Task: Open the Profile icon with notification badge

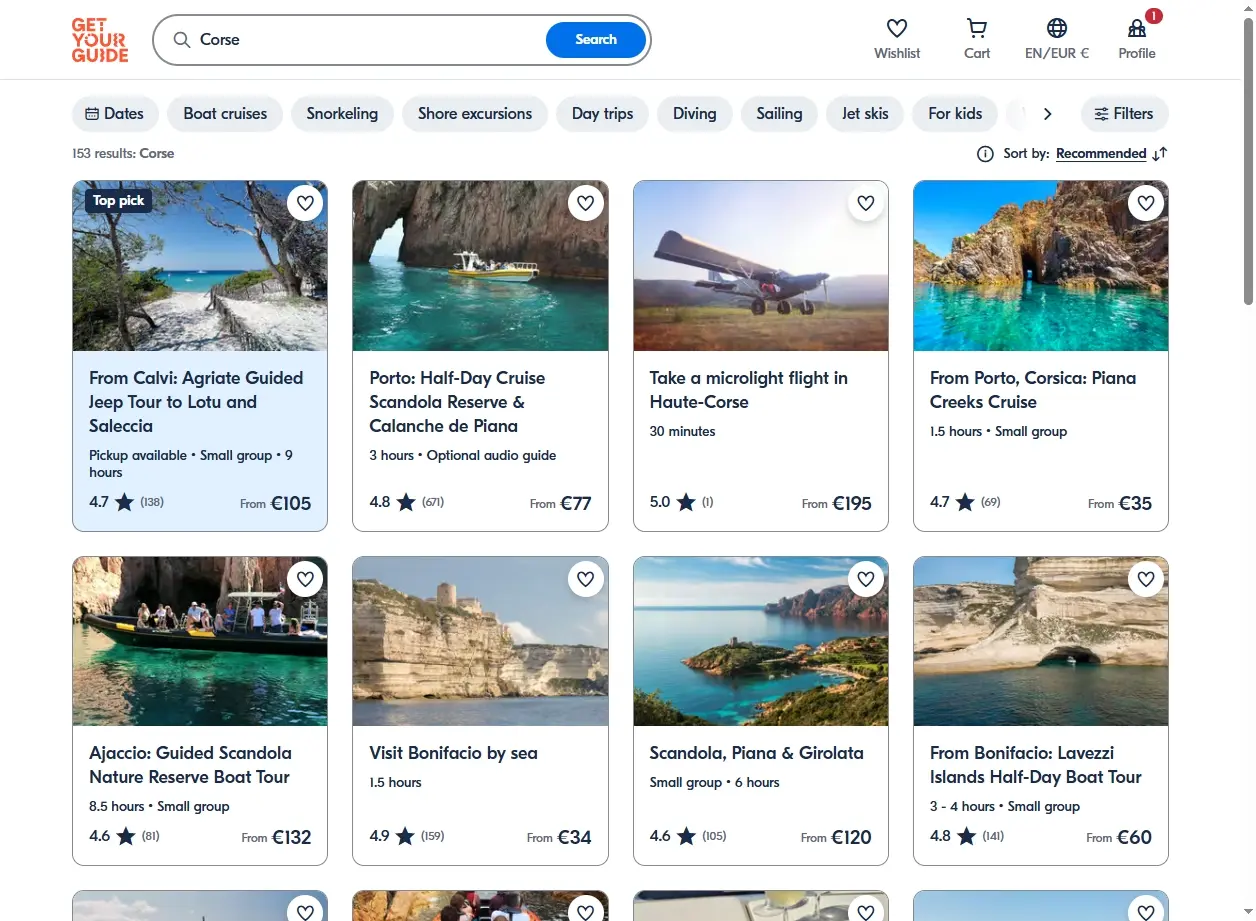Action: 1137,28
